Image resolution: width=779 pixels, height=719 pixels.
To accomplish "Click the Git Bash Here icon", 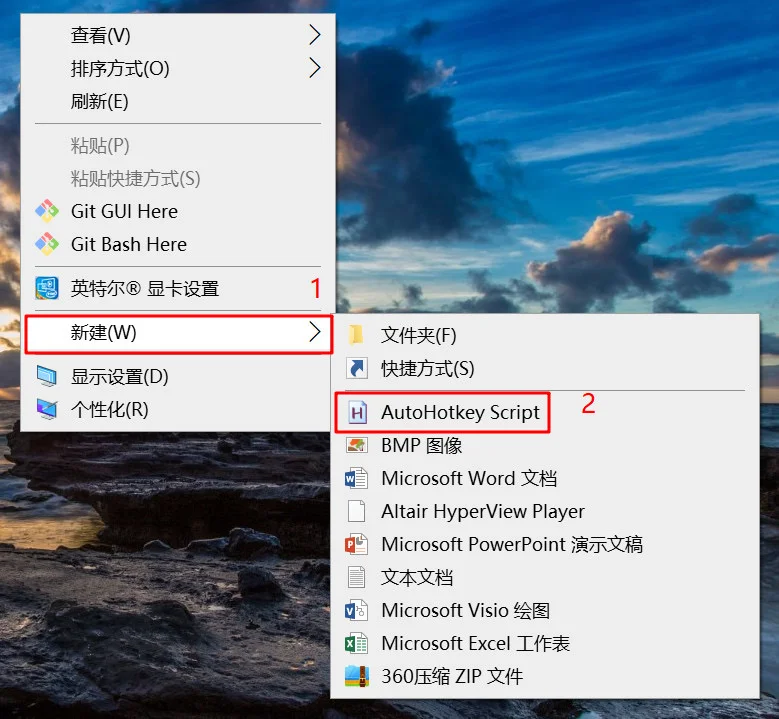I will tap(47, 244).
